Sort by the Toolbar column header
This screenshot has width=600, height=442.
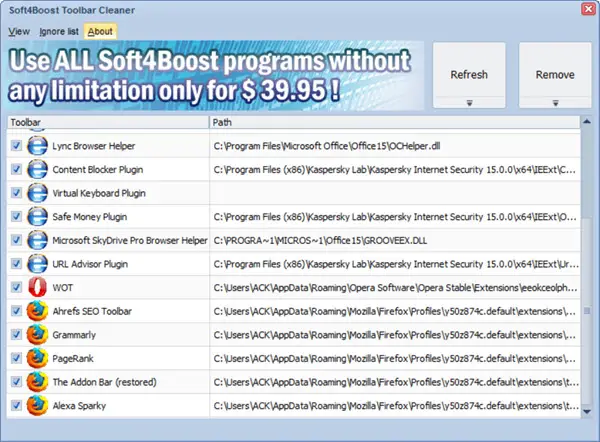point(108,122)
